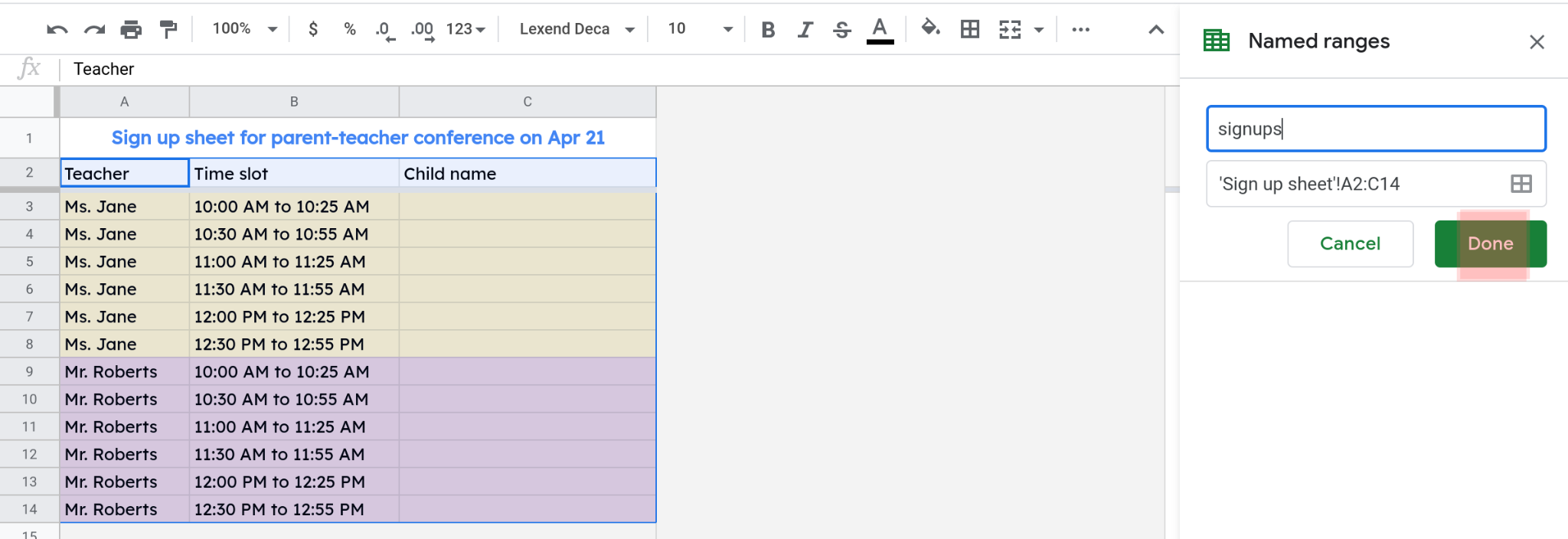Open the 123 more formats dropdown

[465, 29]
